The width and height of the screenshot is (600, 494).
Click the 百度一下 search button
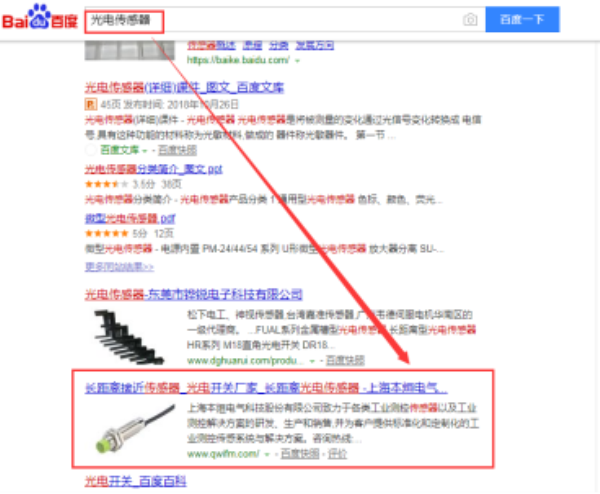click(522, 19)
